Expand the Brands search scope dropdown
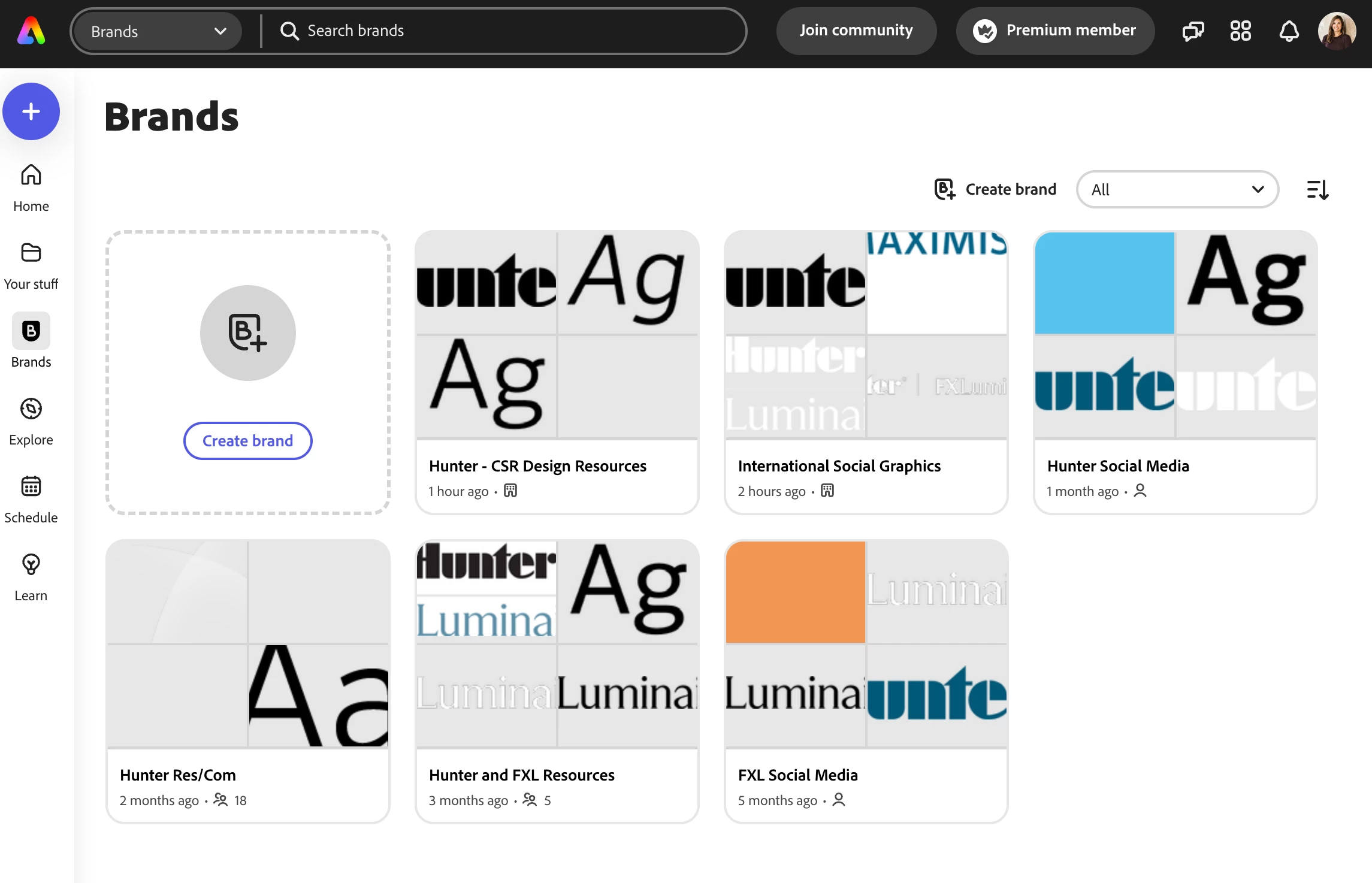 [158, 31]
